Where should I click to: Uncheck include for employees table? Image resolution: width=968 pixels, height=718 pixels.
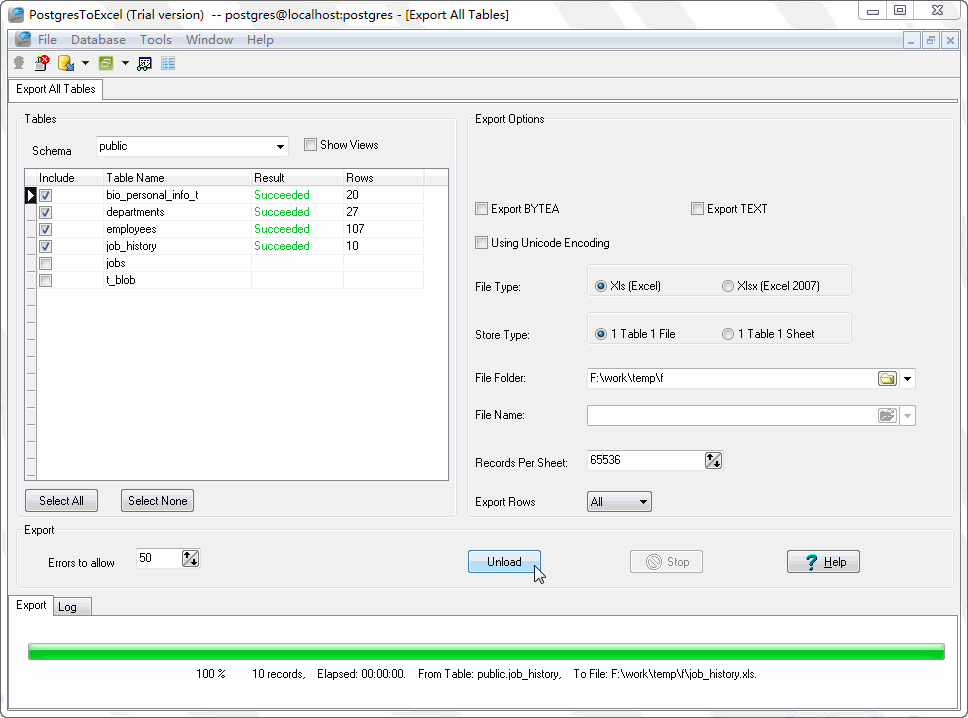(x=46, y=230)
